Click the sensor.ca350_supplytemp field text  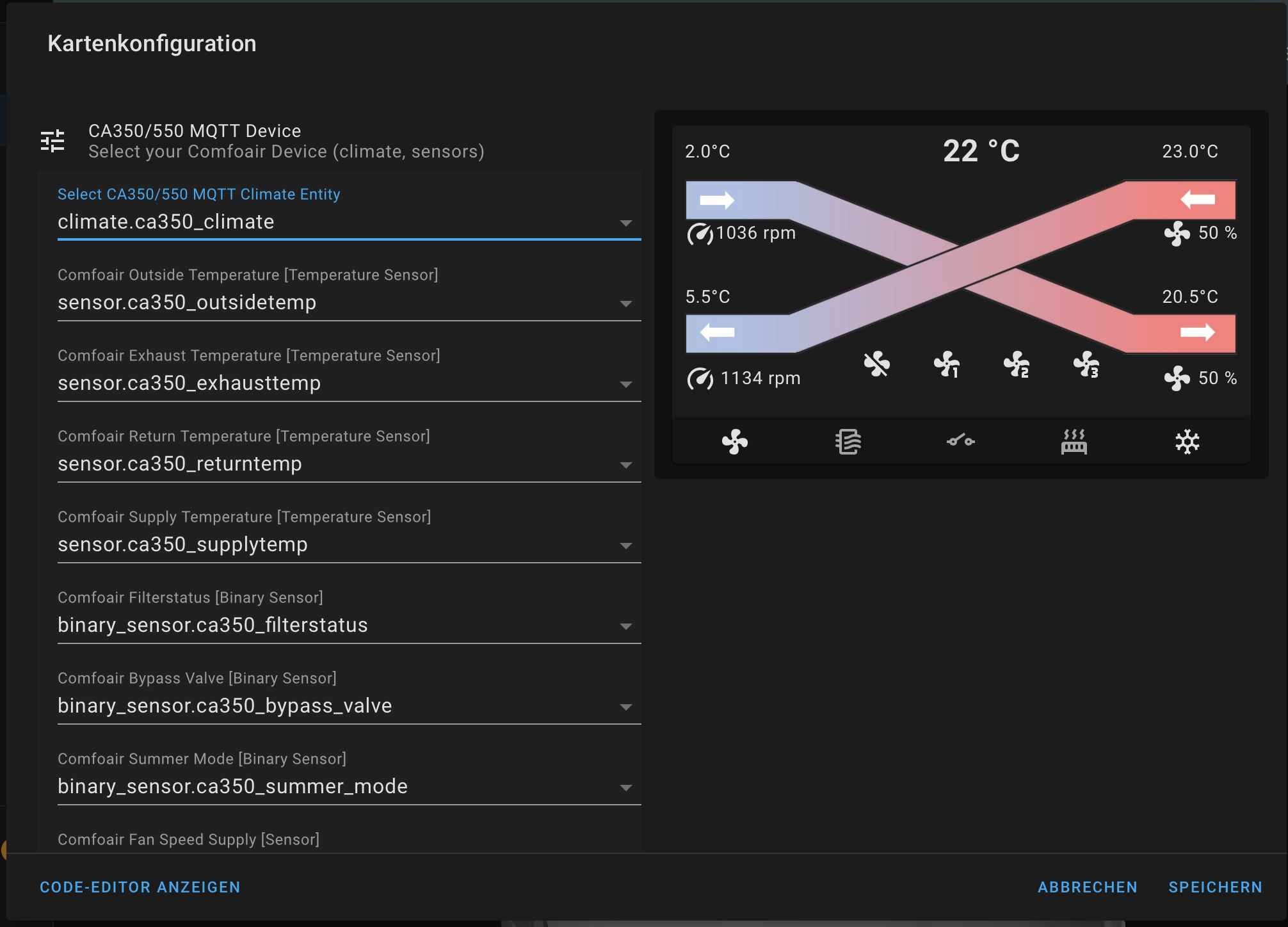click(183, 544)
